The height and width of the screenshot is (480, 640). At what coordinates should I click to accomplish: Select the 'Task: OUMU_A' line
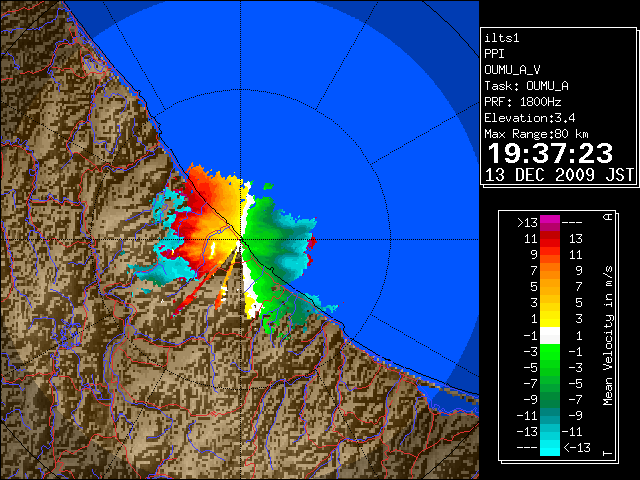(527, 86)
